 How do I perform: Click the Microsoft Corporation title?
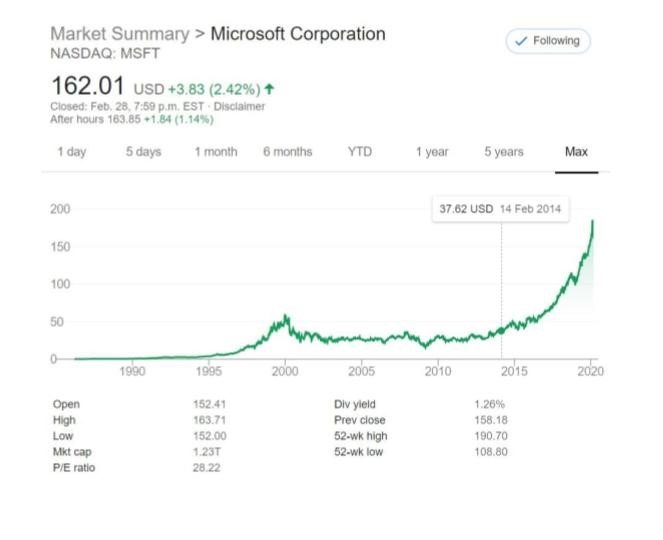(x=297, y=34)
